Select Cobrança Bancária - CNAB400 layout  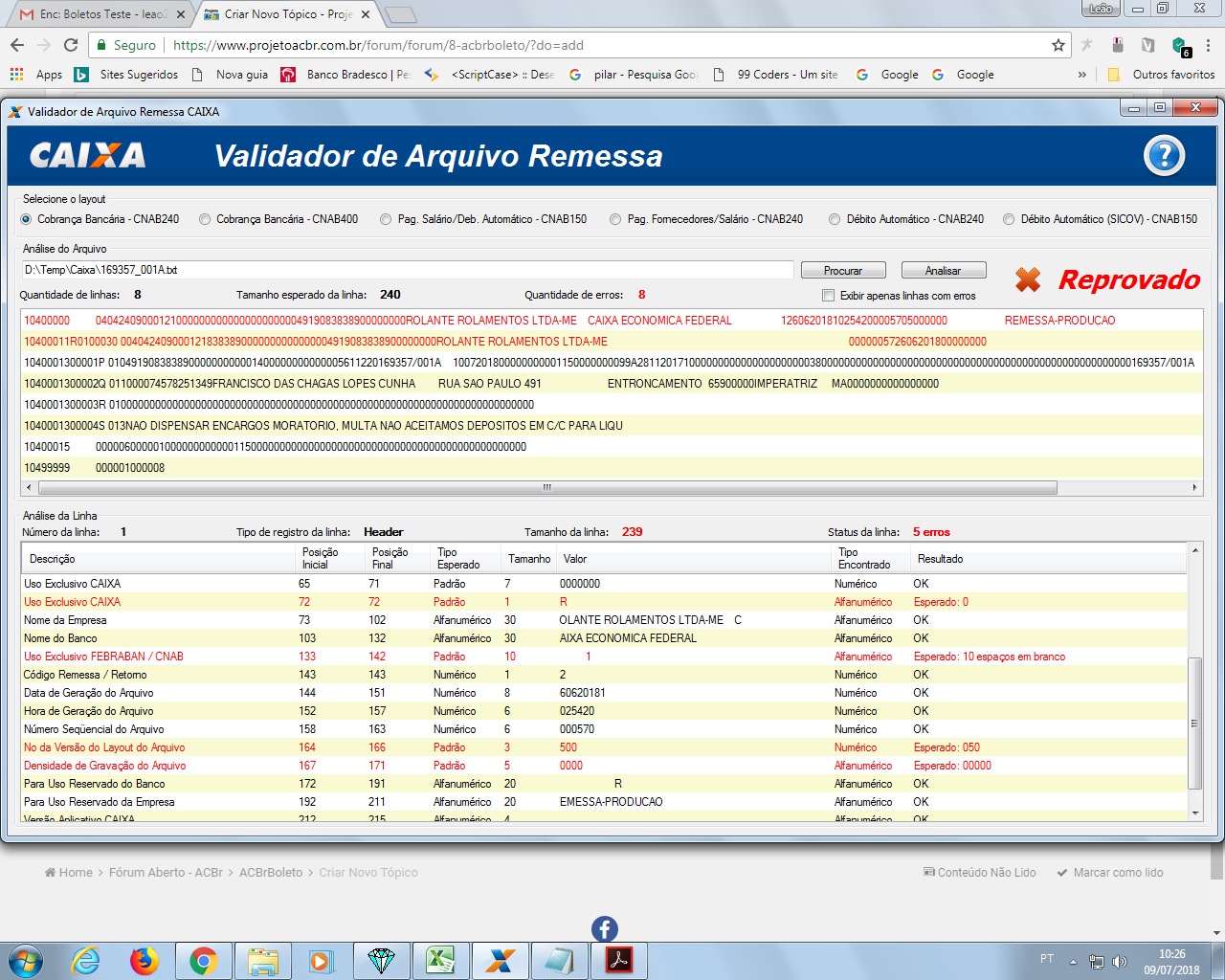click(x=278, y=219)
